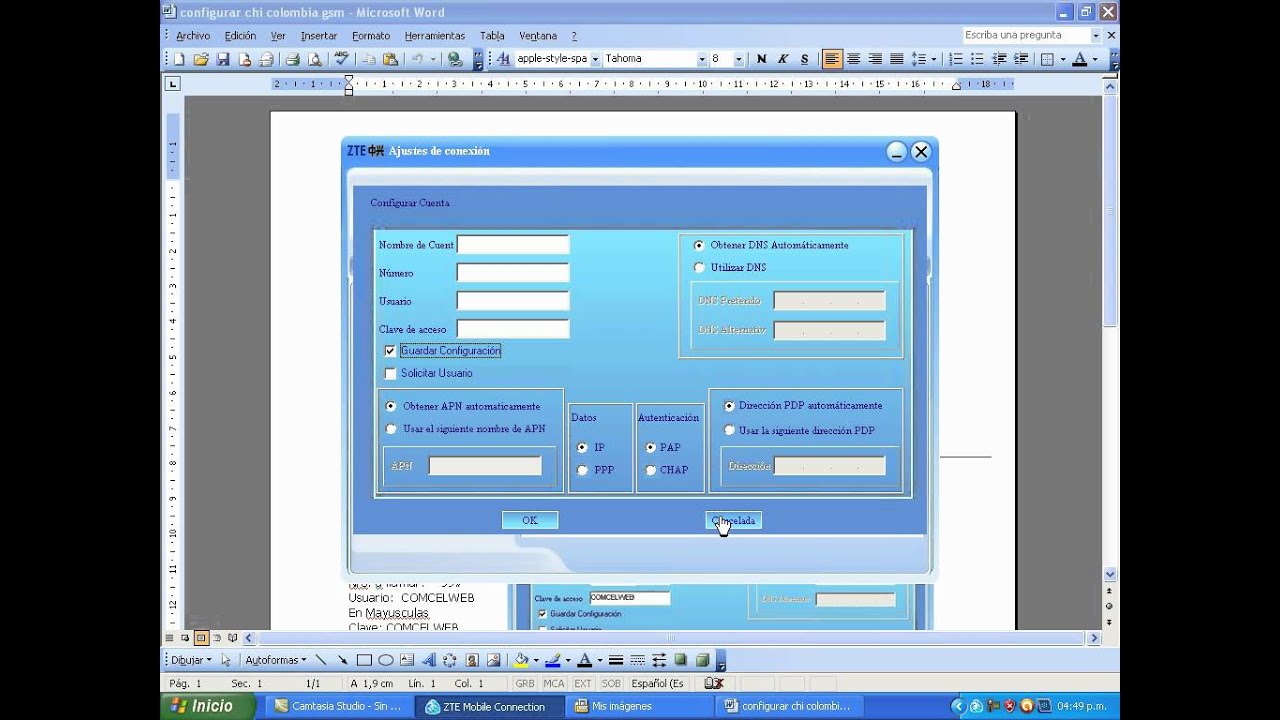Click the font color A swatch in Formatting toolbar
The width and height of the screenshot is (1280, 720).
[1079, 59]
